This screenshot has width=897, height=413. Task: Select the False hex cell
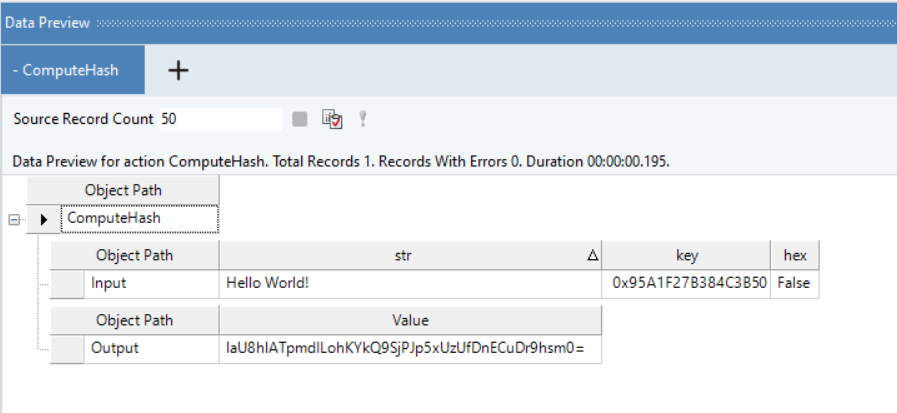795,284
